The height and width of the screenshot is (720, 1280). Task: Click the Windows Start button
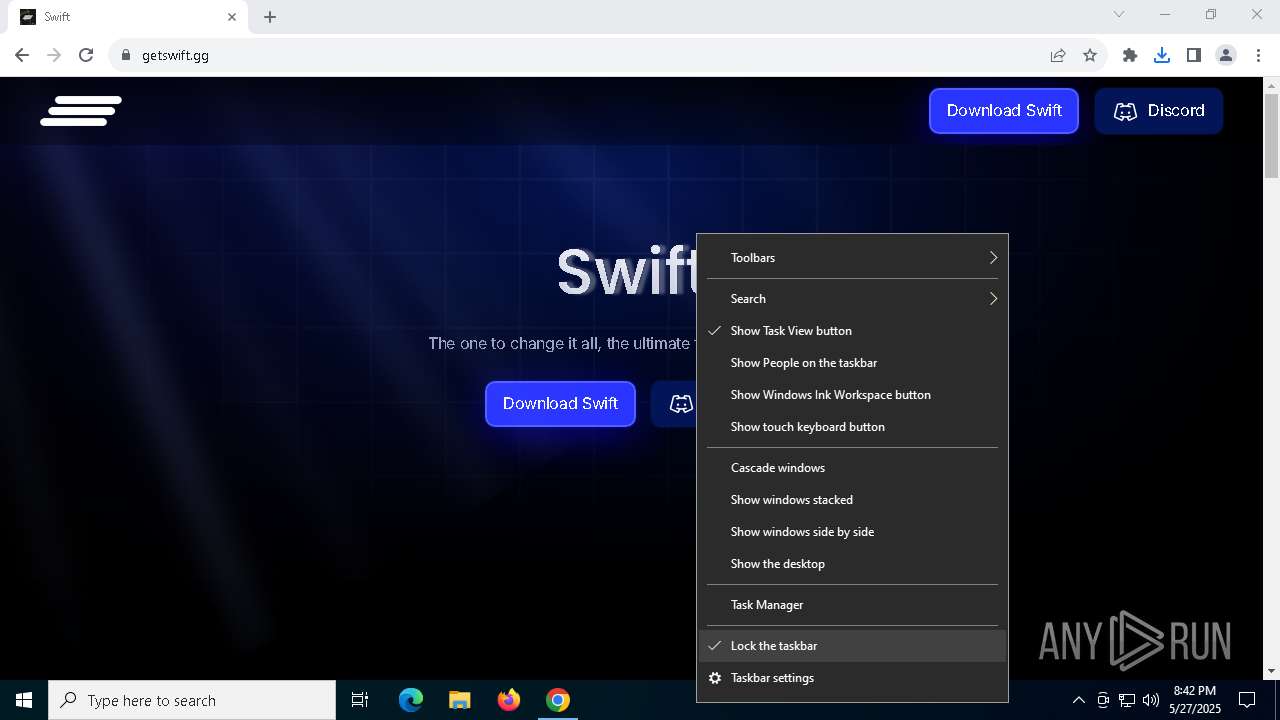click(24, 700)
